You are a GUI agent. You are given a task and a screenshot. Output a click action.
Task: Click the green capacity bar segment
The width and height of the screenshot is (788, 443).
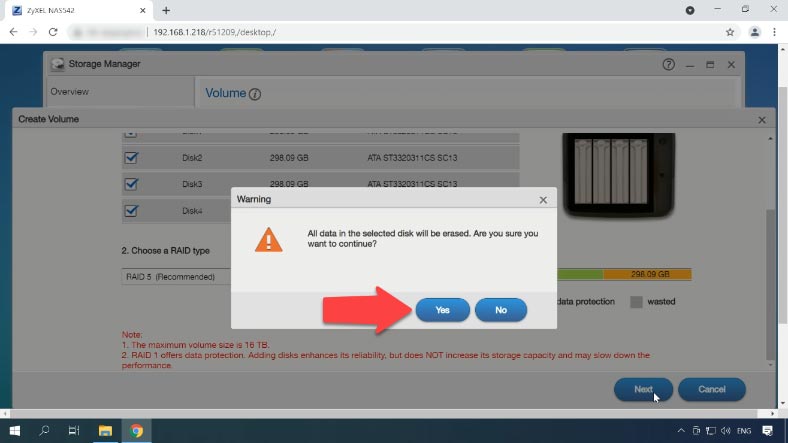point(580,274)
